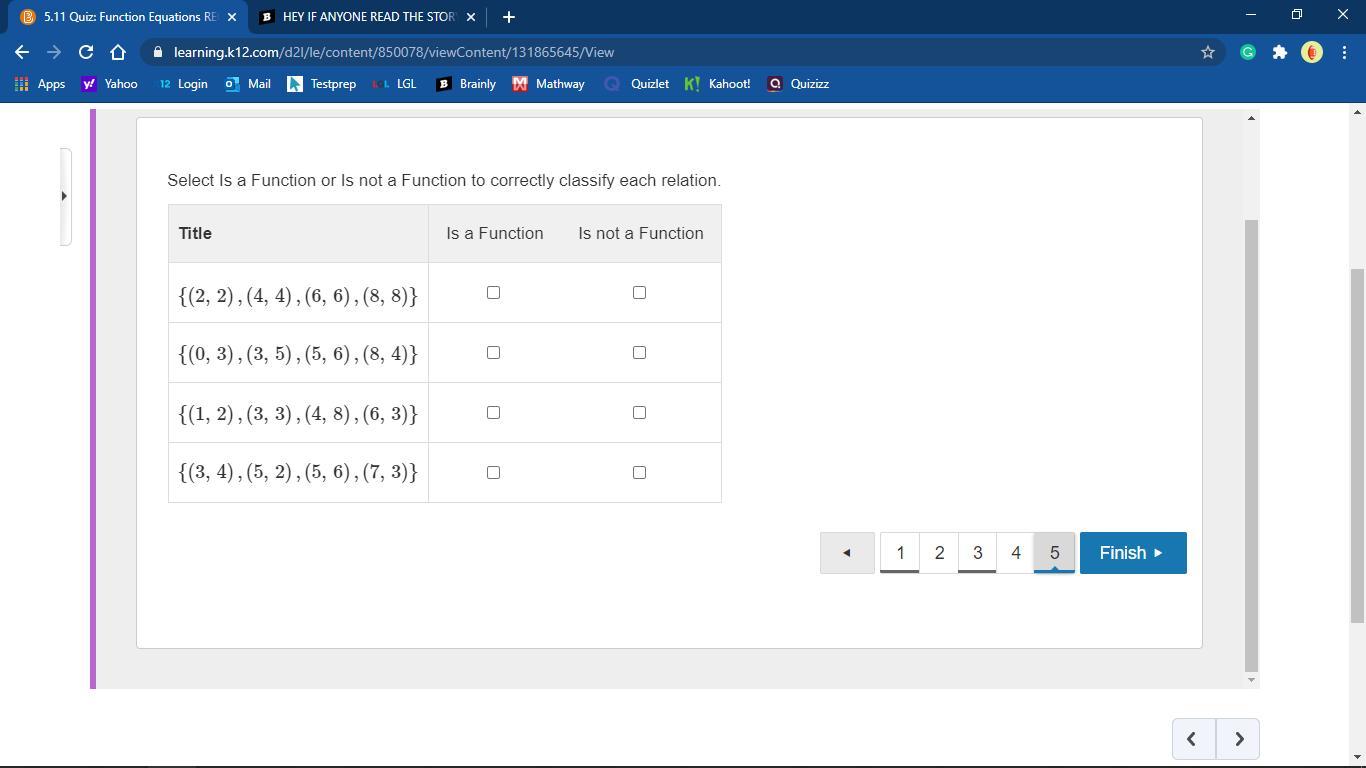This screenshot has width=1366, height=768.
Task: Open the Grammarly extension icon
Action: pos(1248,52)
